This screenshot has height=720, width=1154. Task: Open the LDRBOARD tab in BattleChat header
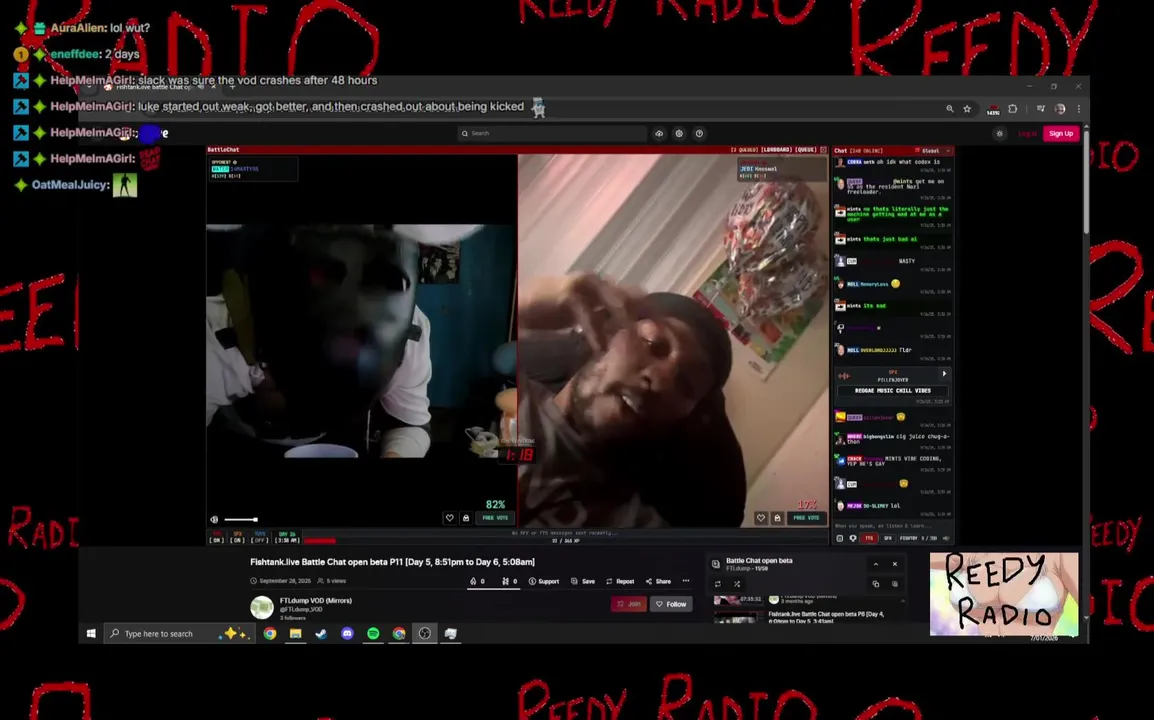(776, 149)
